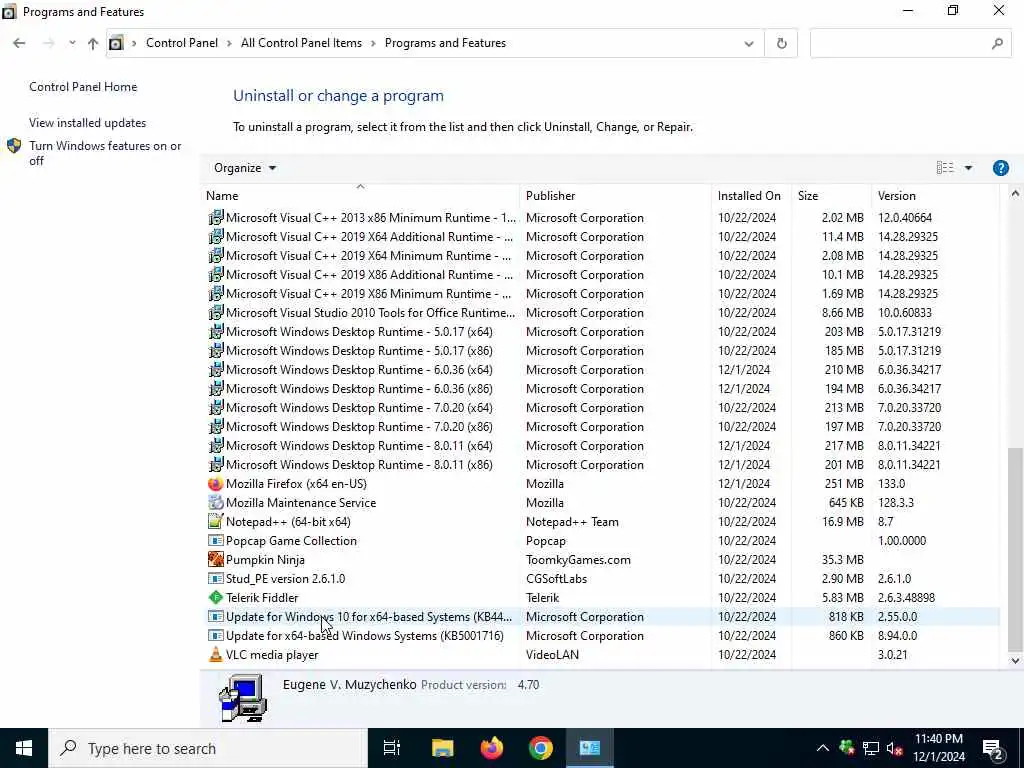Click the Mozilla Firefox program icon
The height and width of the screenshot is (768, 1024).
point(216,484)
